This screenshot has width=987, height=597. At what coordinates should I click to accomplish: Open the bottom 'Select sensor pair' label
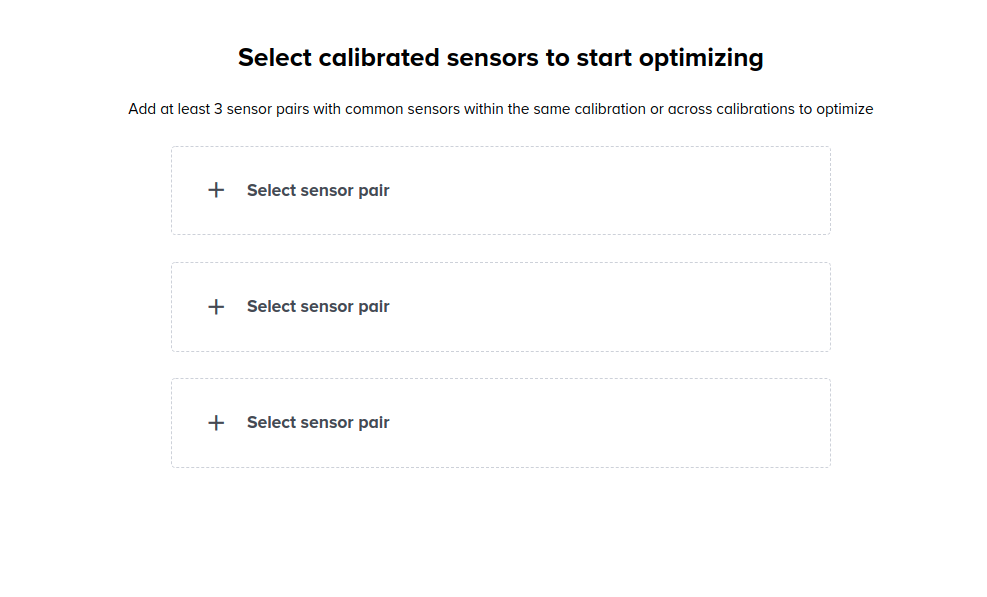318,422
